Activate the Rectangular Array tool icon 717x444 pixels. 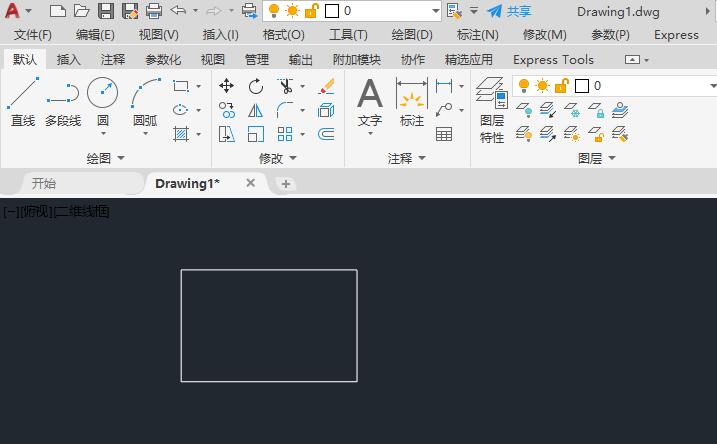tap(285, 134)
